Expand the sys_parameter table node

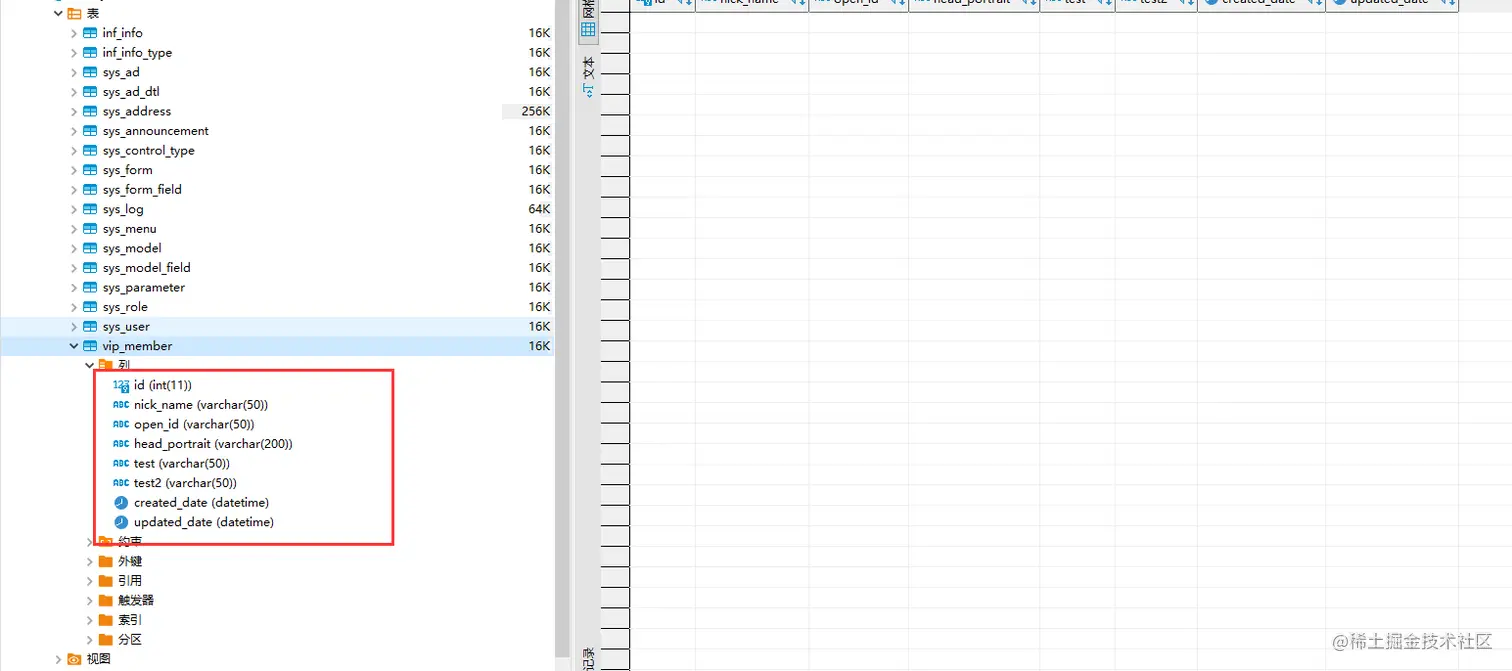click(x=74, y=287)
